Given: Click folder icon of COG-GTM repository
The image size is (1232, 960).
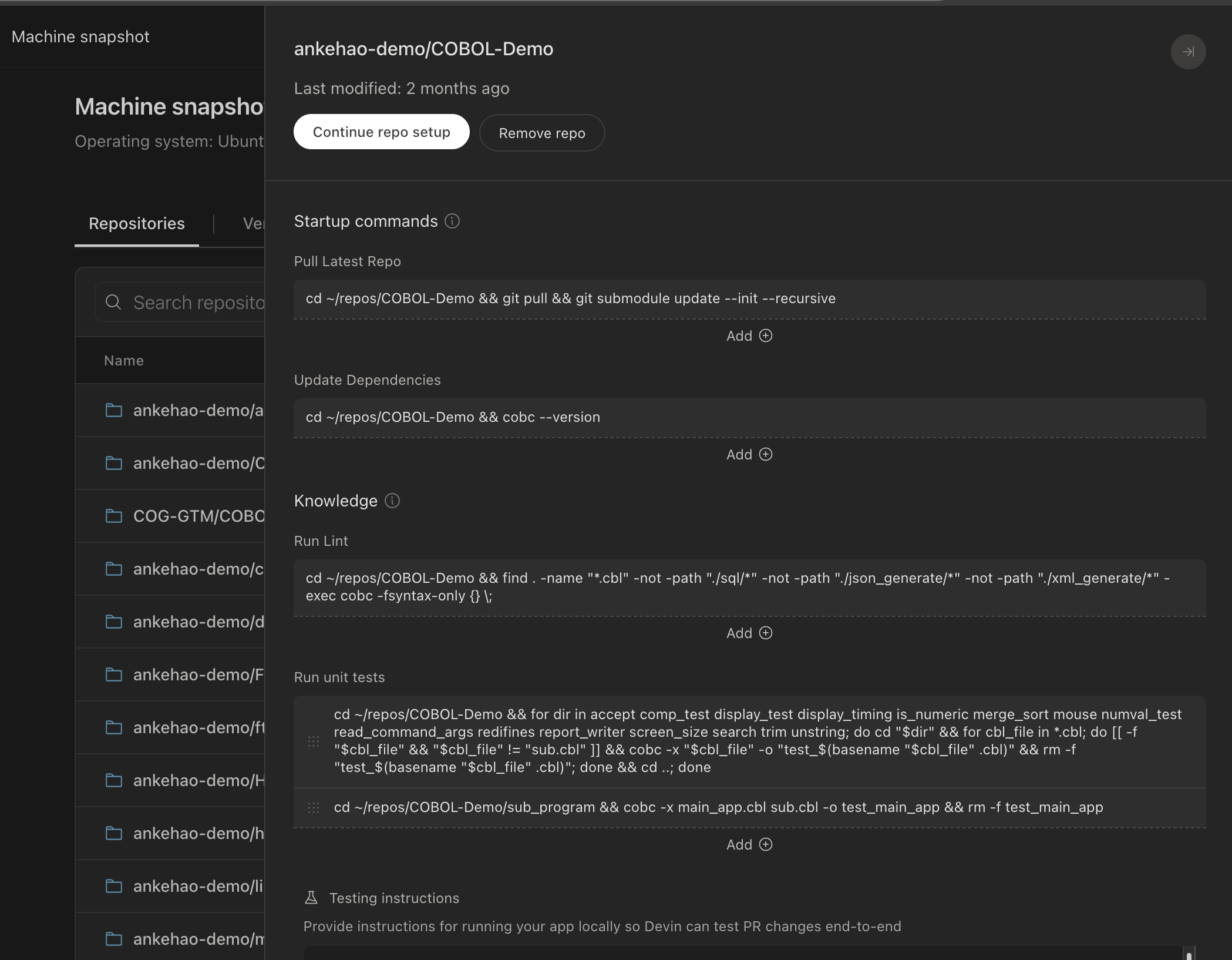Looking at the screenshot, I should coord(113,516).
